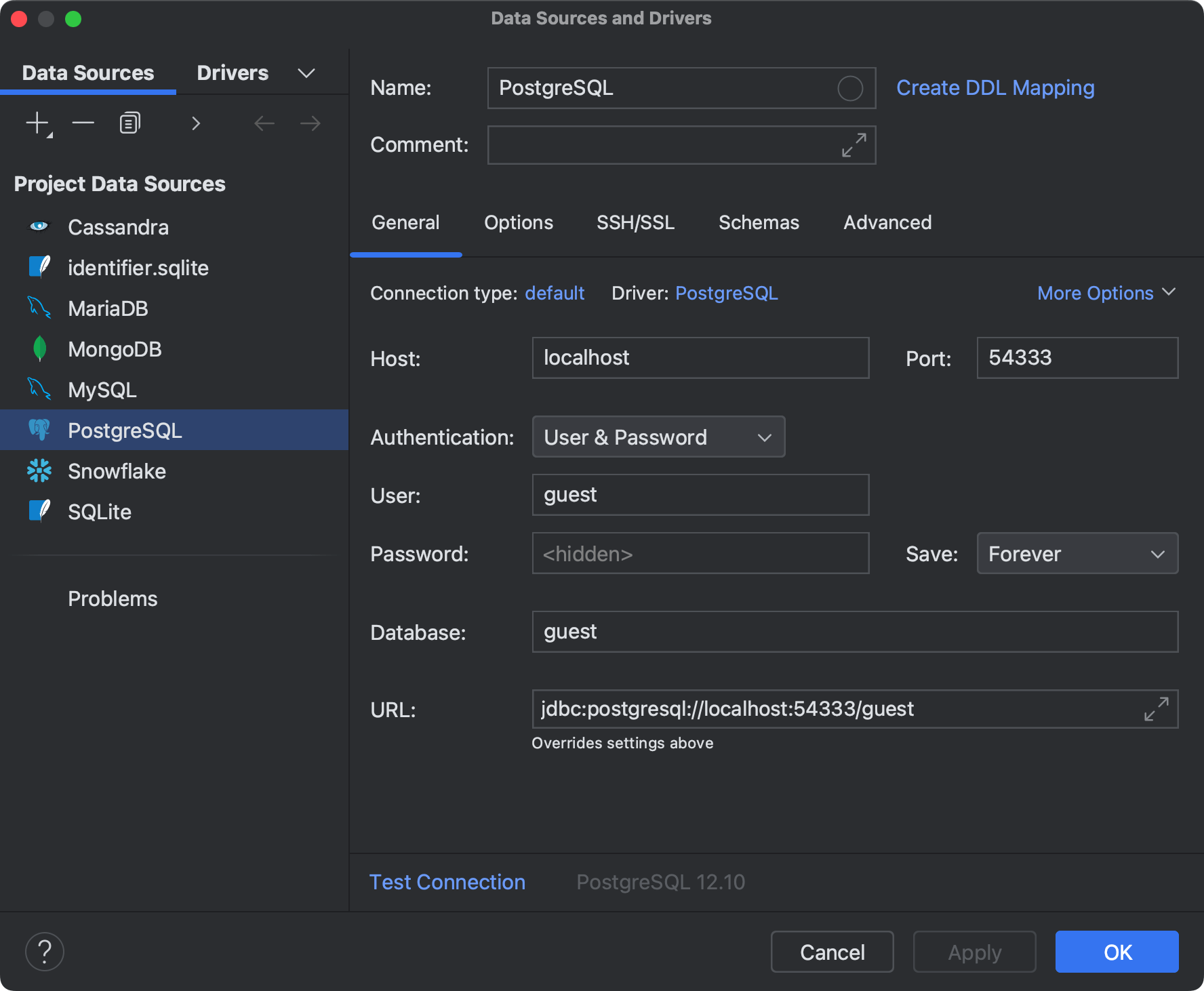Set a data source color via the circle
The image size is (1204, 991).
849,88
